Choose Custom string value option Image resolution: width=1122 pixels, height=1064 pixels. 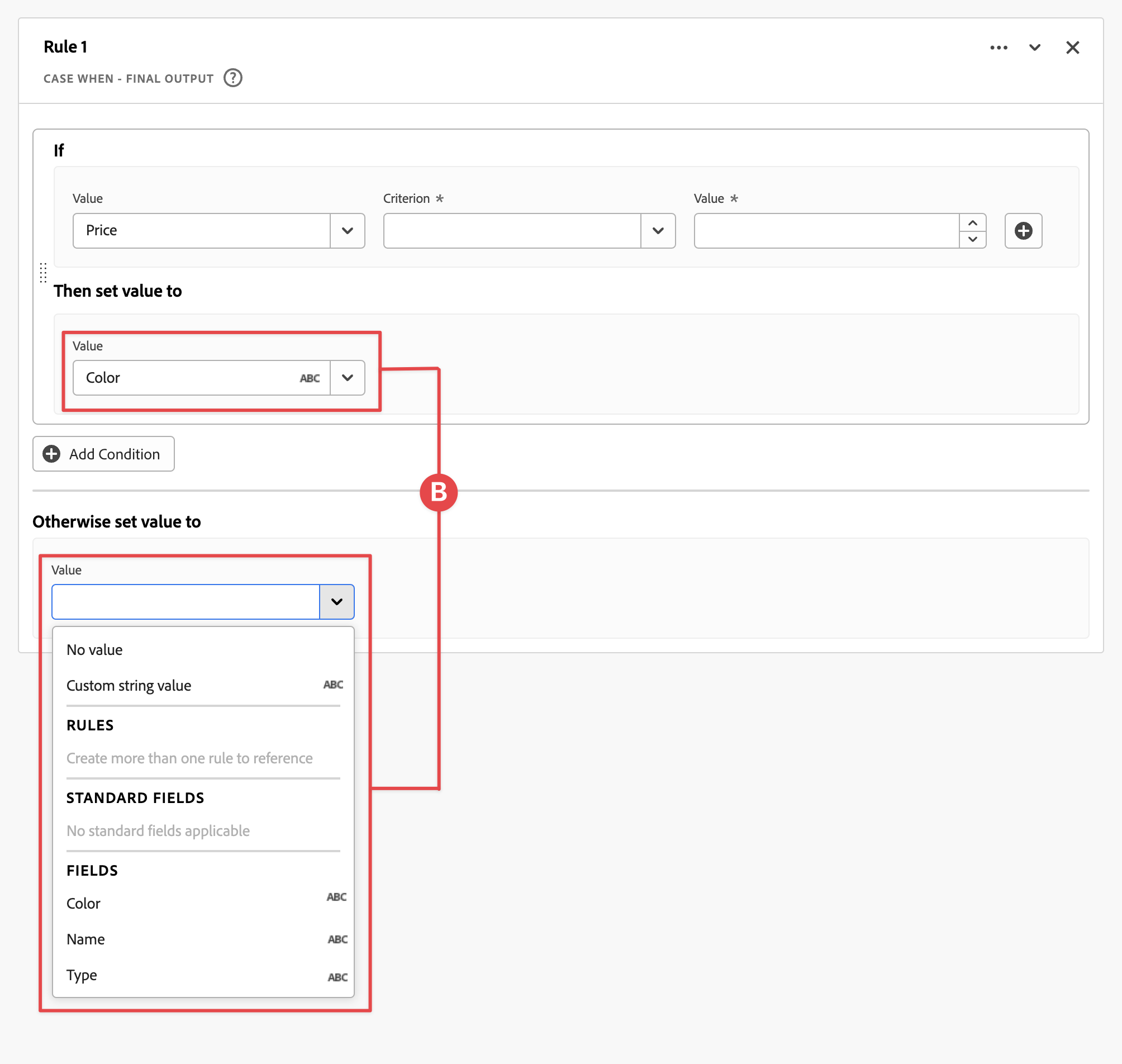pyautogui.click(x=129, y=686)
